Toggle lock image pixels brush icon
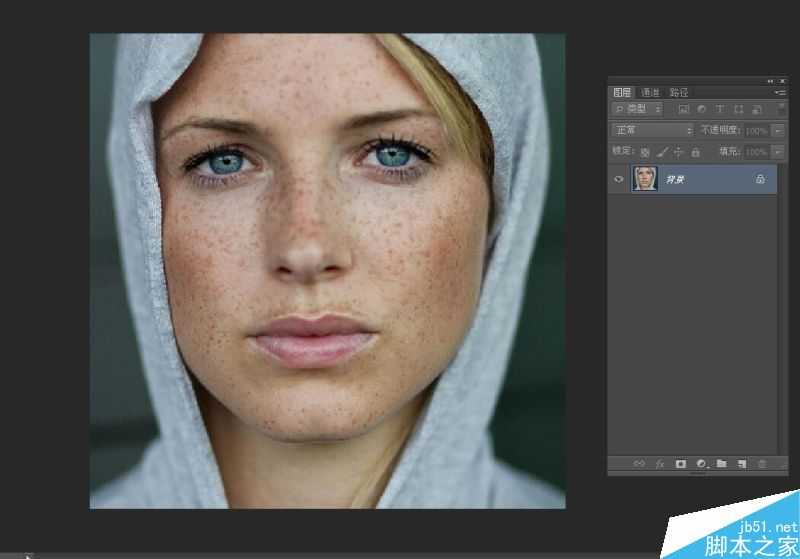Screen dimensions: 800x559 [x=662, y=152]
